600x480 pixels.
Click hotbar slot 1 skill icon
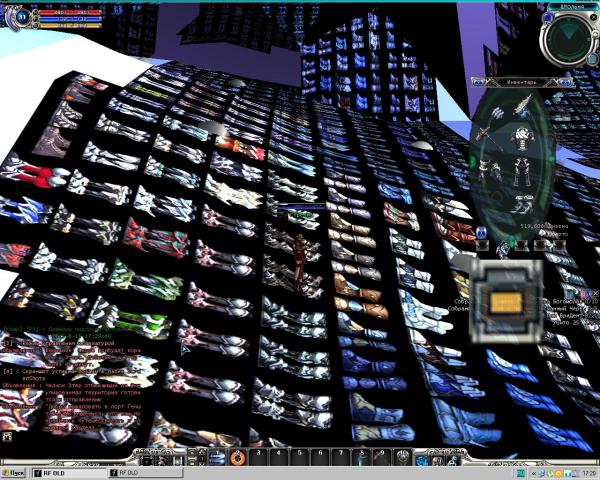(217, 457)
